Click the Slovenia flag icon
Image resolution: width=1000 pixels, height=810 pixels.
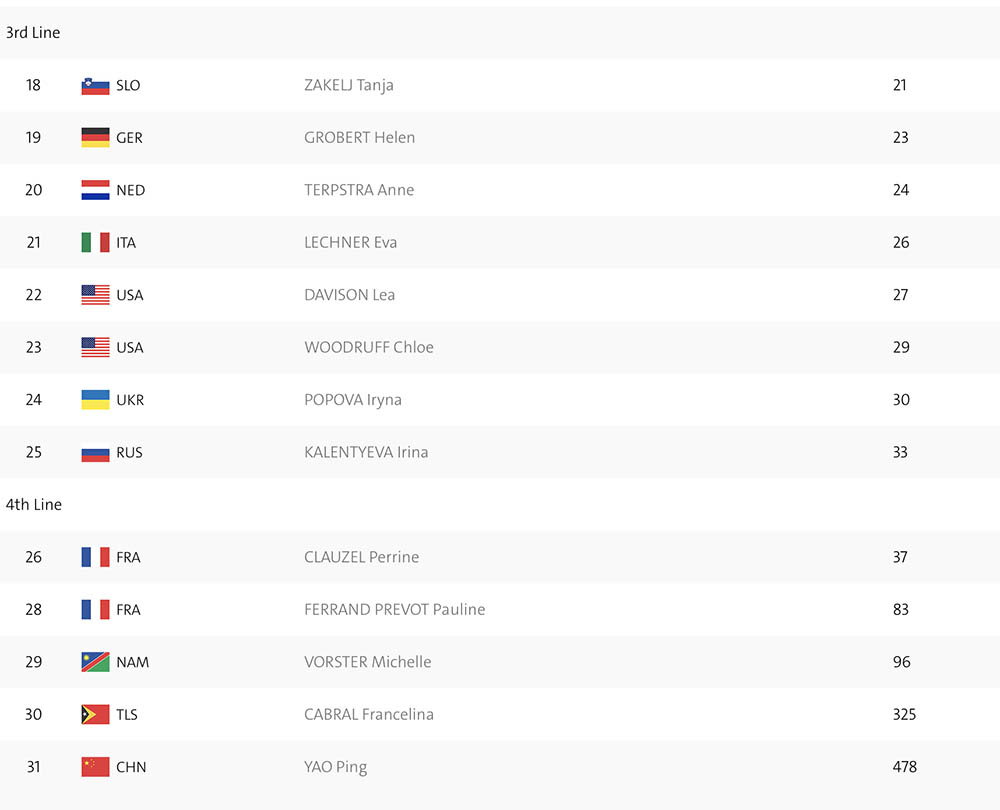[x=95, y=85]
